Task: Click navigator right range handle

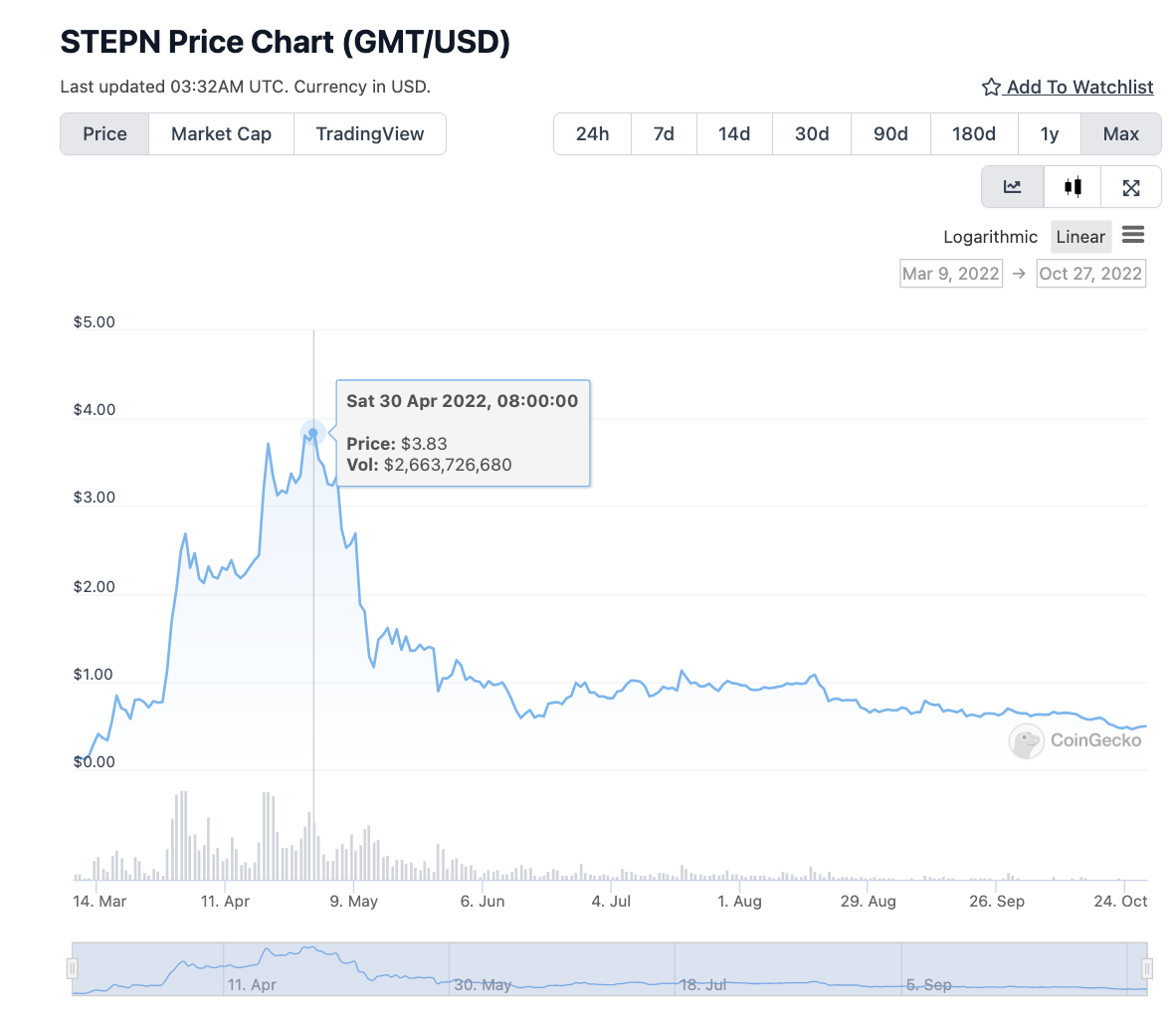Action: pyautogui.click(x=1146, y=968)
